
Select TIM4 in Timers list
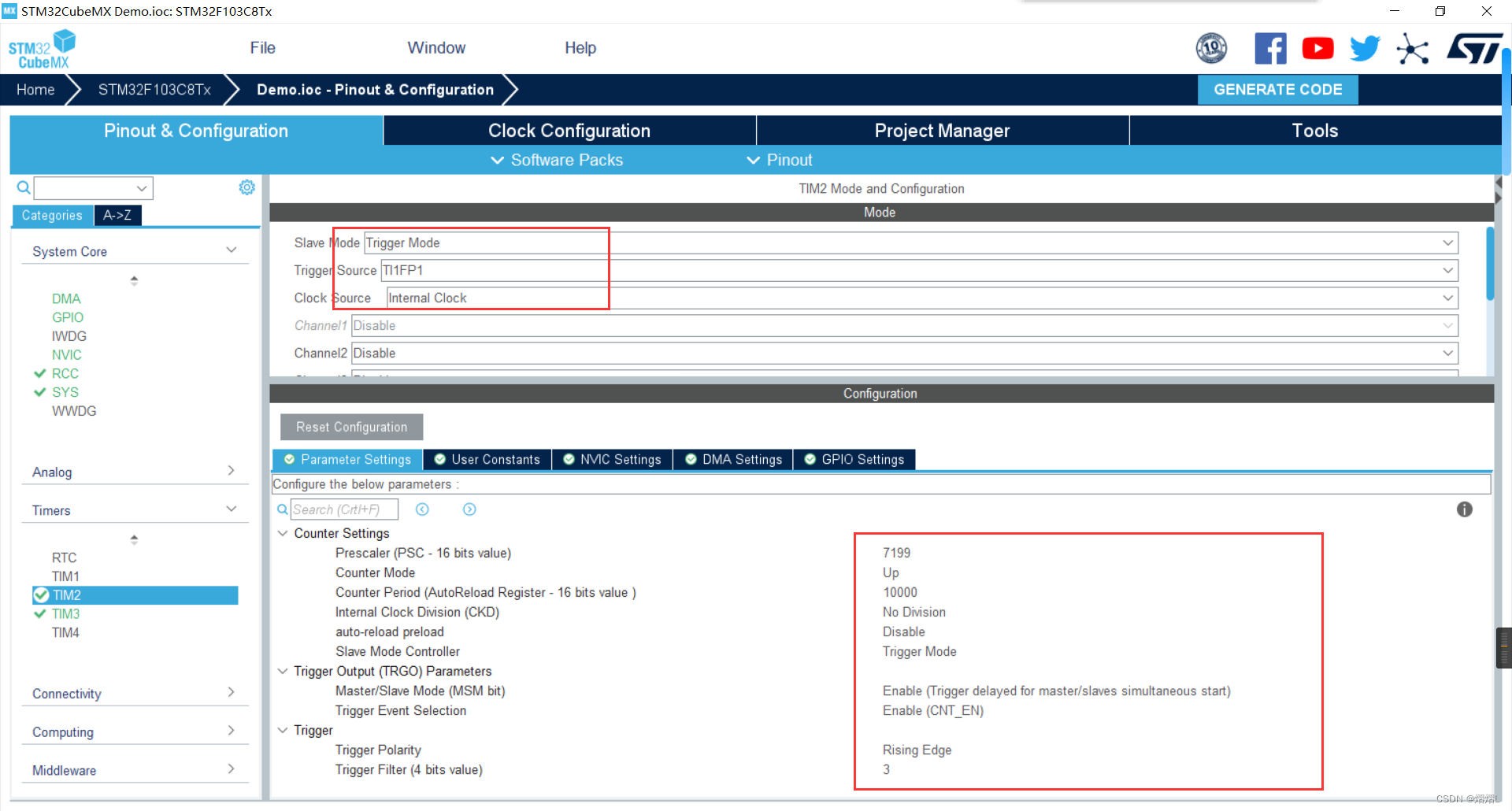pyautogui.click(x=65, y=632)
